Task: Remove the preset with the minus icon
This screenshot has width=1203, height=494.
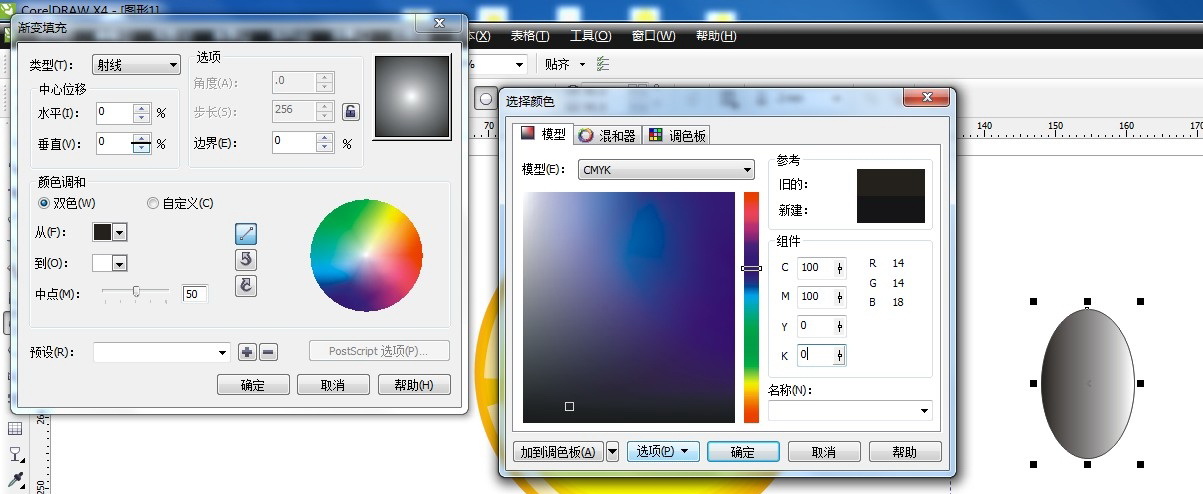Action: coord(268,352)
